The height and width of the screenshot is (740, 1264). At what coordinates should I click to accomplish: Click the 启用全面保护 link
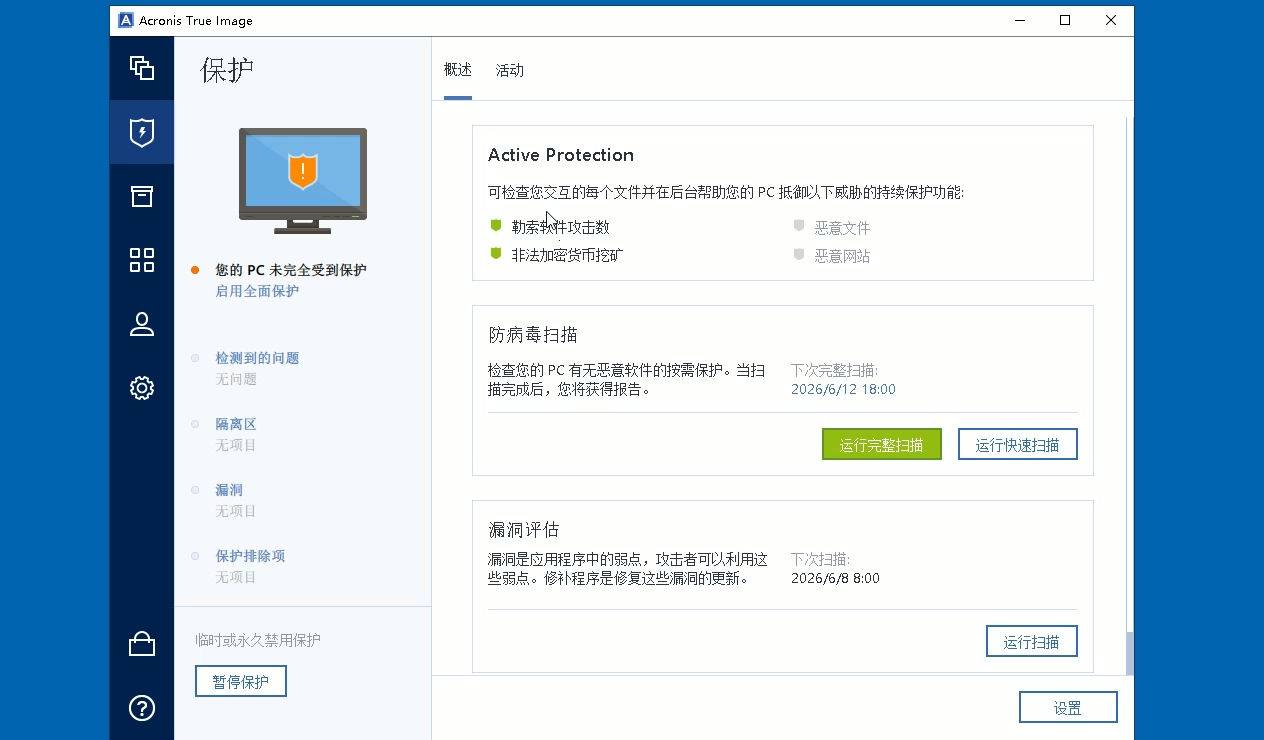(257, 291)
